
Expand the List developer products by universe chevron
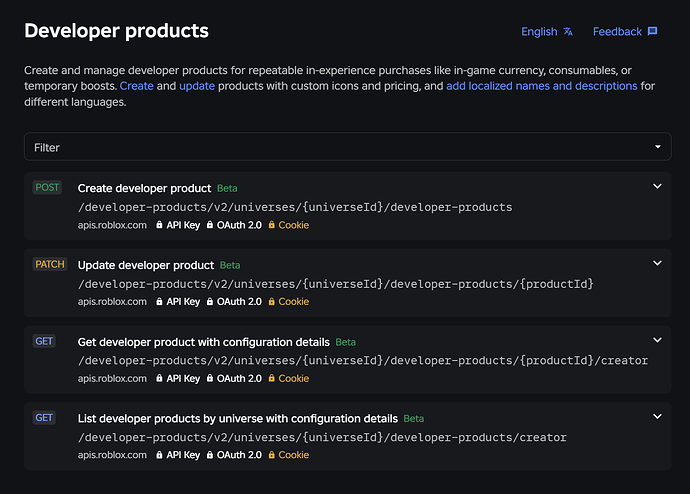657,417
